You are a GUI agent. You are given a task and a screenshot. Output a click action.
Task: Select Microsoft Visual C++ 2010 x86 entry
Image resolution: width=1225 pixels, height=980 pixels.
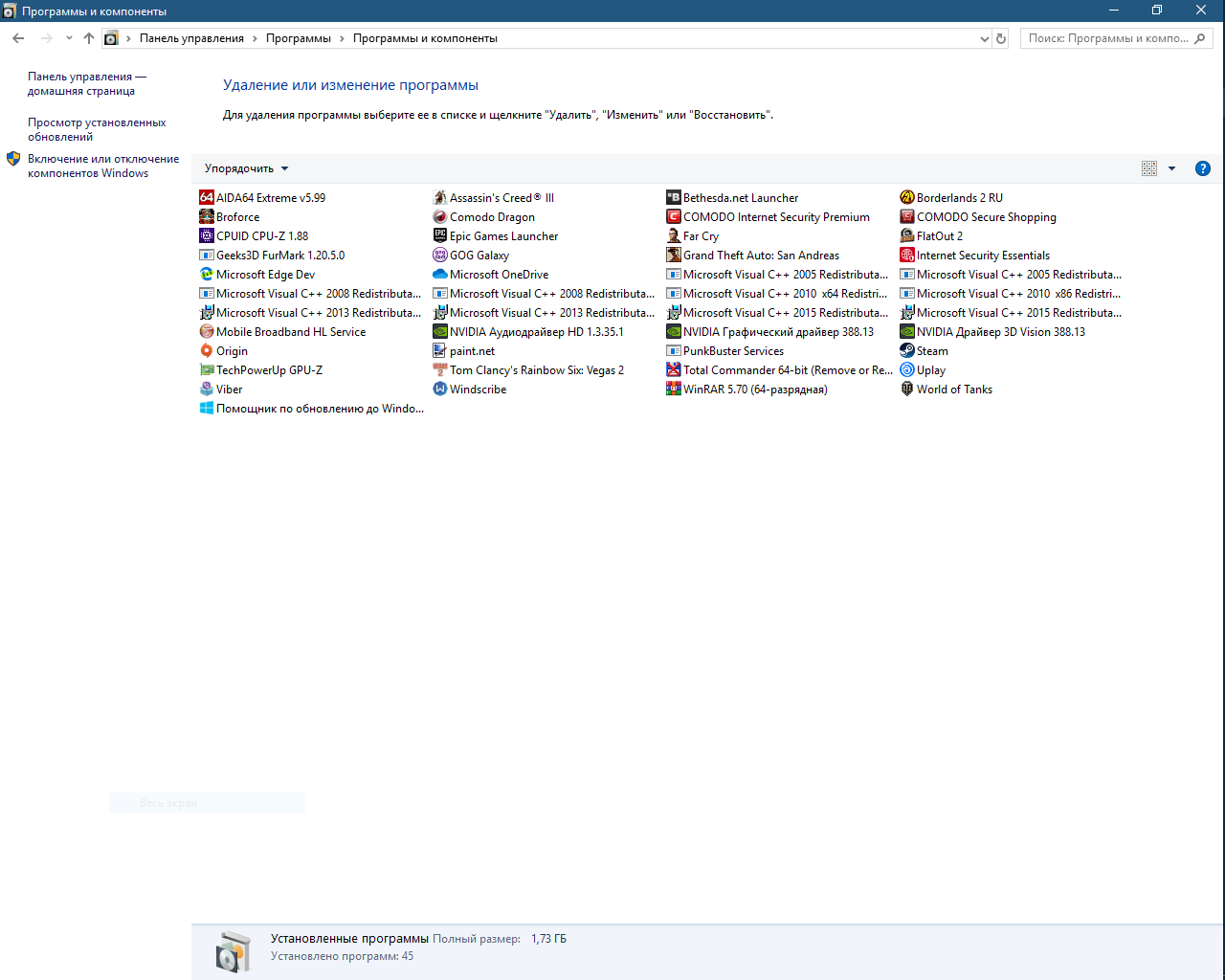[1011, 294]
